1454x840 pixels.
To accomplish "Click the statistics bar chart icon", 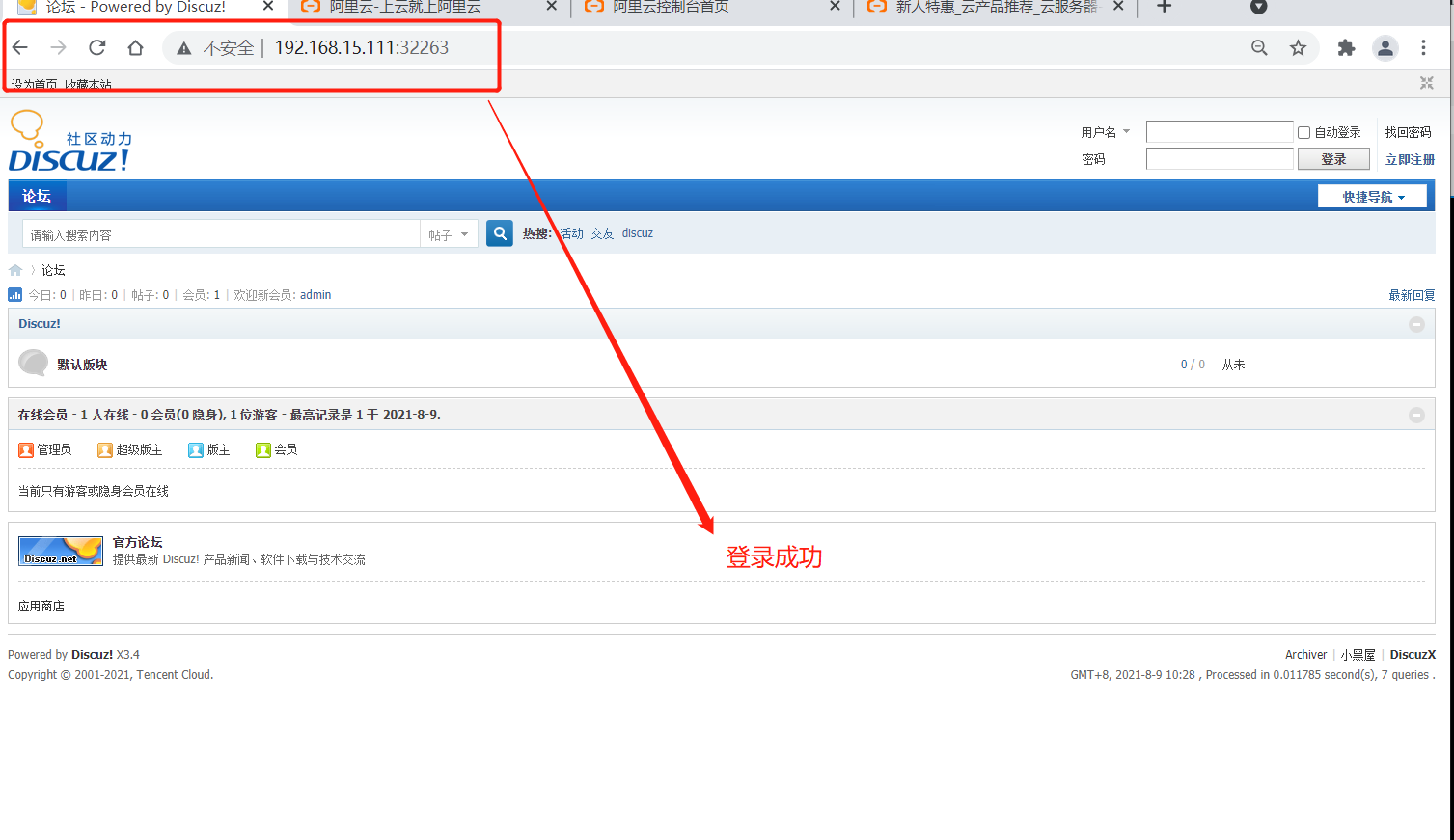I will click(14, 295).
